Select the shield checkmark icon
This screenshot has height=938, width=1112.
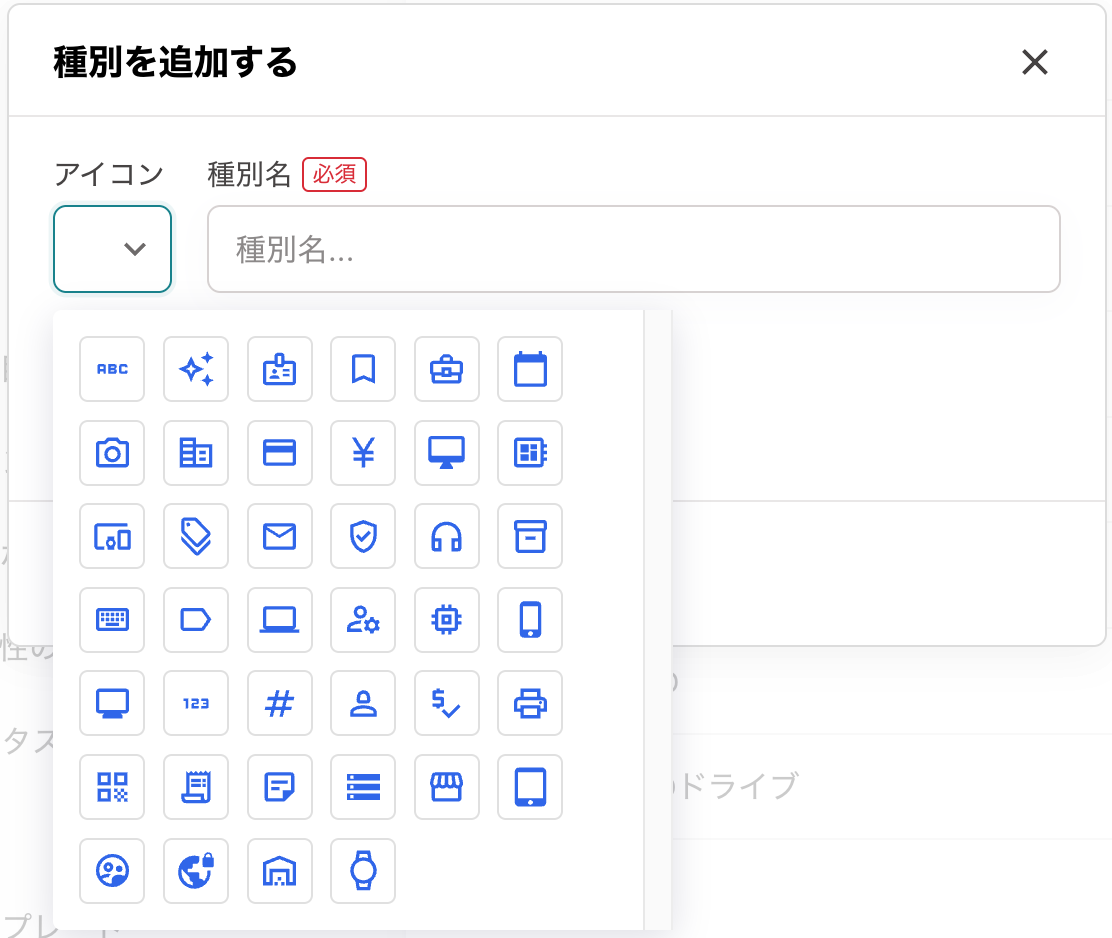pyautogui.click(x=363, y=536)
